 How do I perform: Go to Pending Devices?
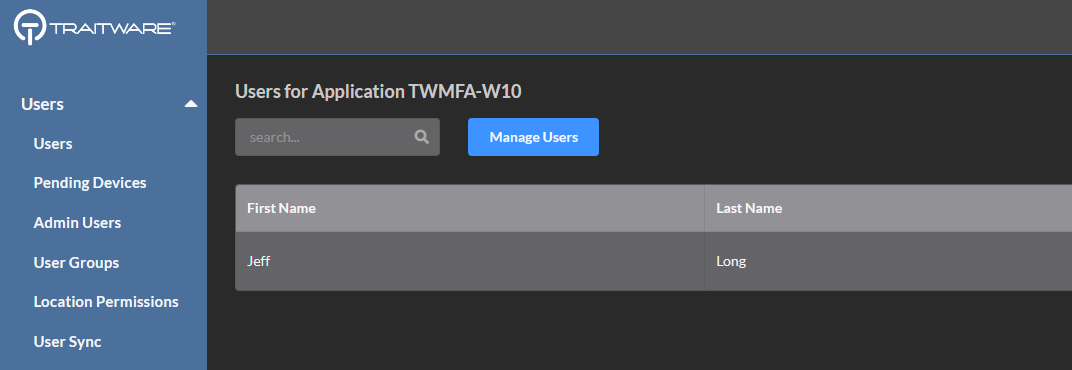point(90,183)
